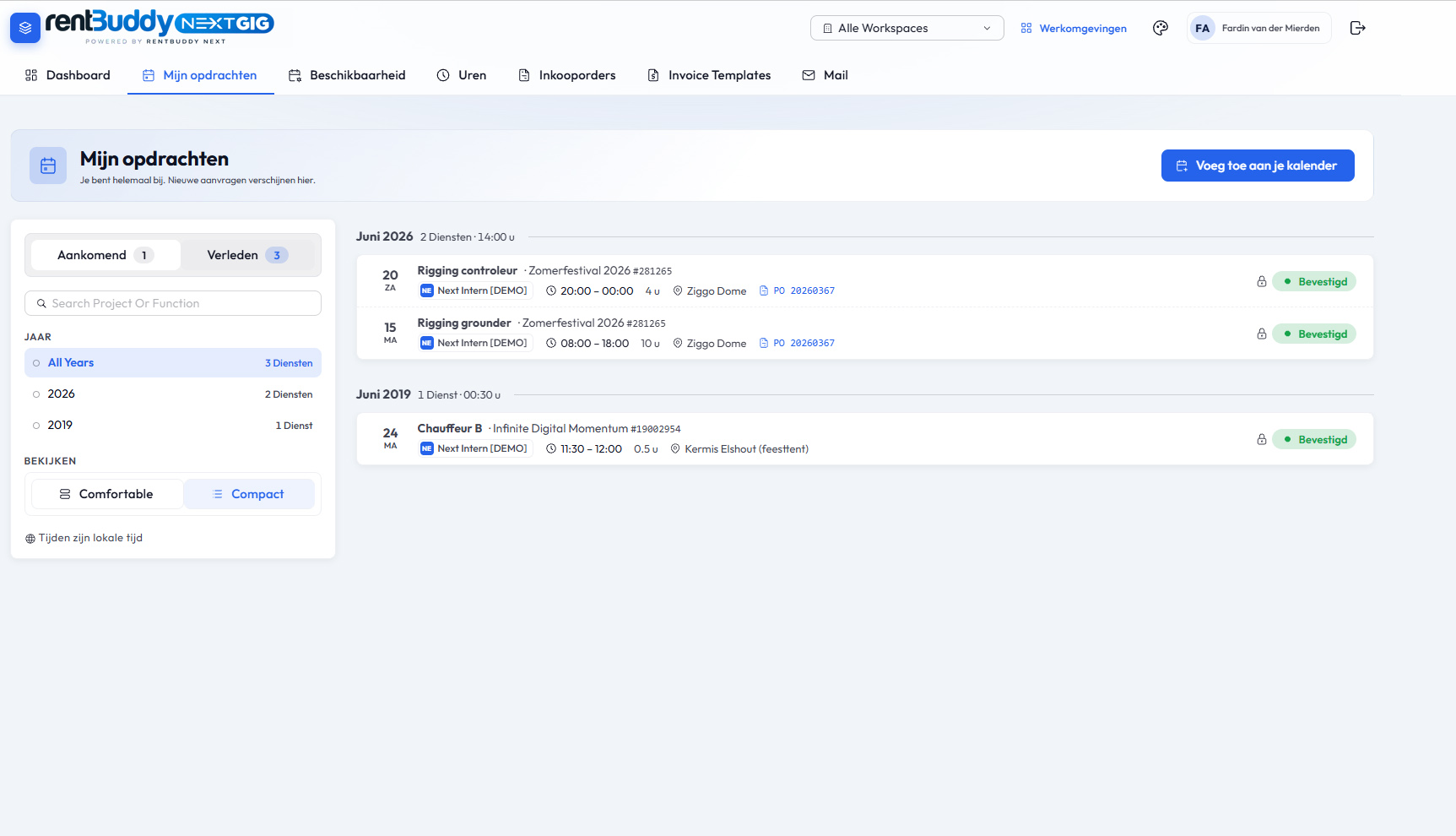Image resolution: width=1456 pixels, height=836 pixels.
Task: Navigate to the Inkooporders tab
Action: tap(567, 75)
